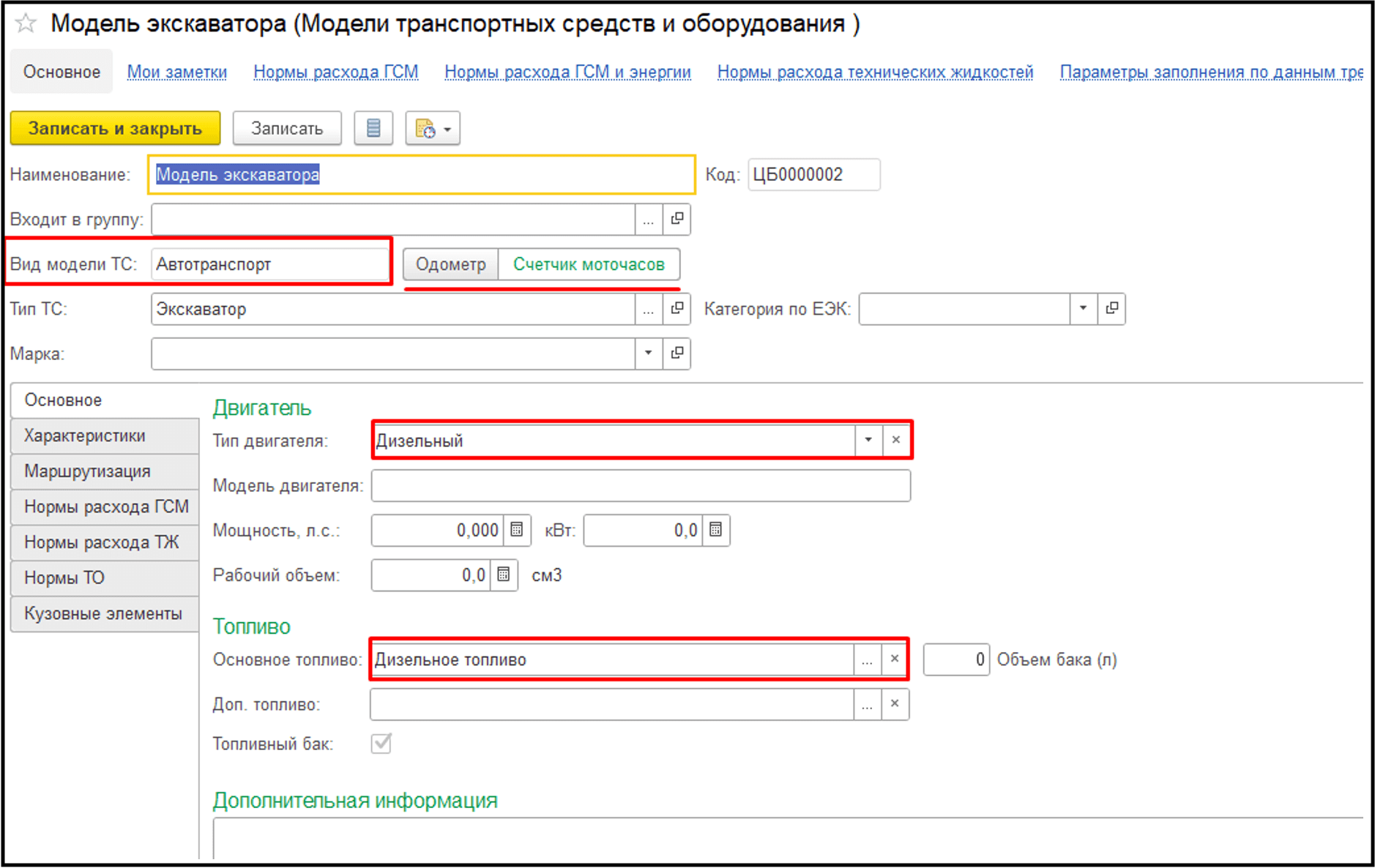Open calculator for Мощность л.с. field
This screenshot has width=1375, height=868.
pyautogui.click(x=516, y=530)
